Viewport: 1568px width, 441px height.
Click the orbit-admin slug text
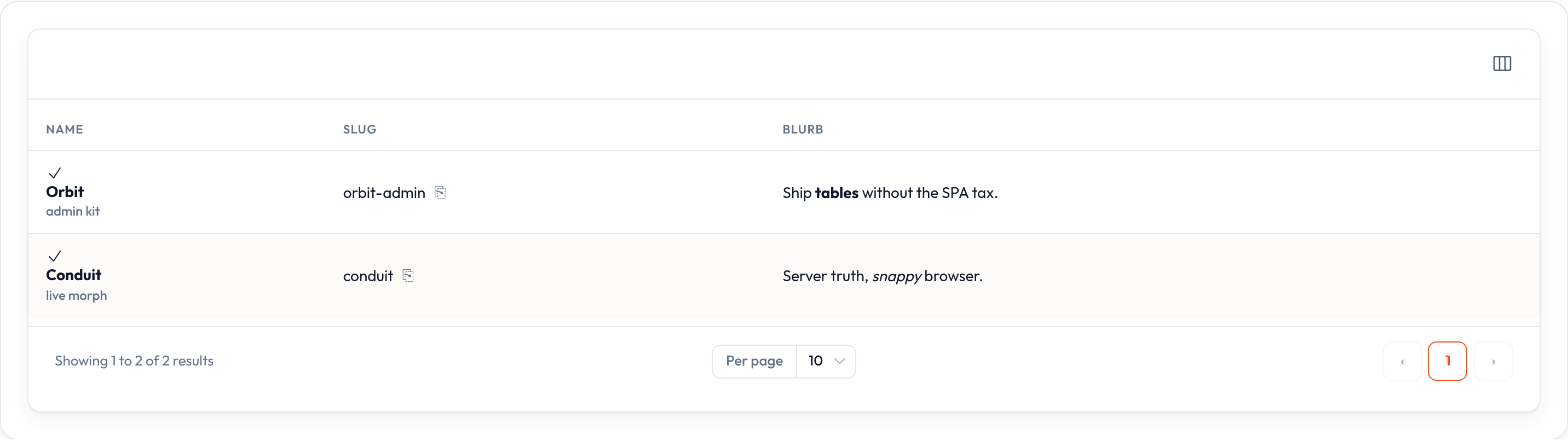(384, 194)
